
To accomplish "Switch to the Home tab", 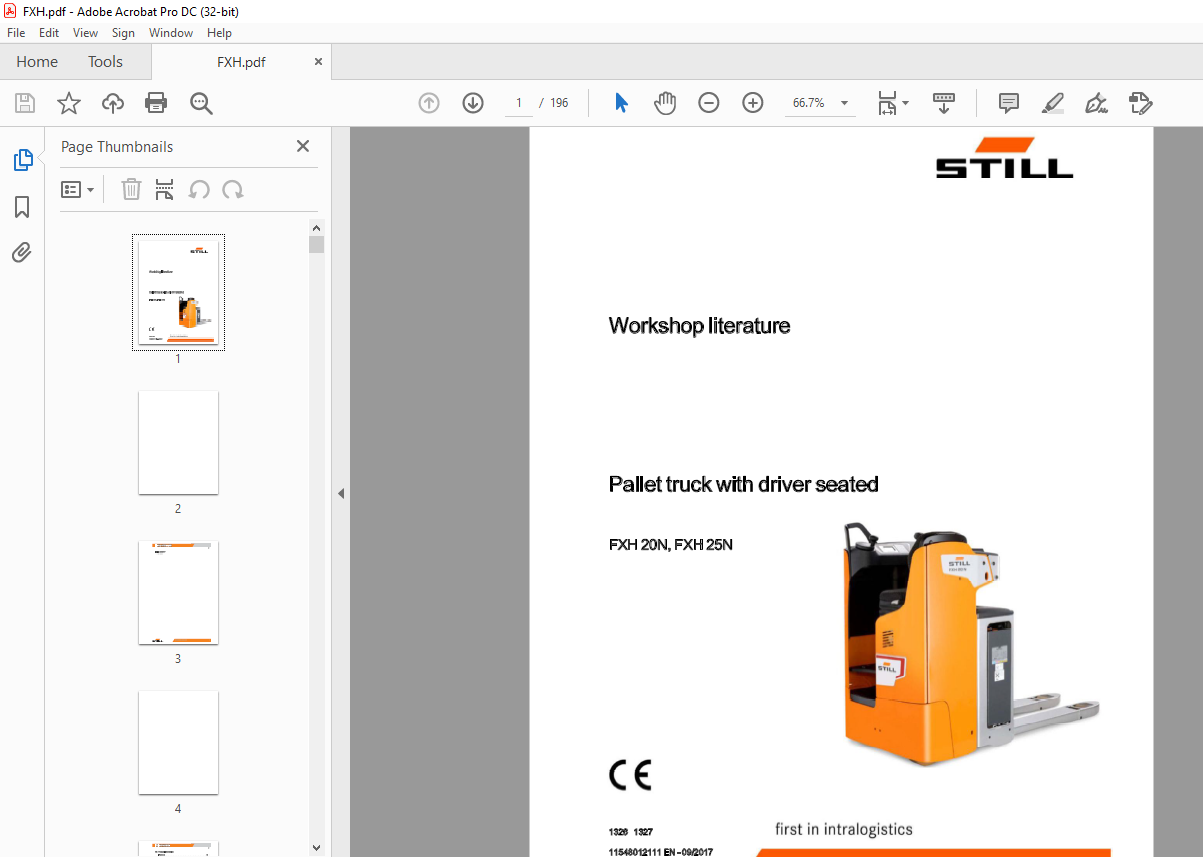I will (37, 62).
